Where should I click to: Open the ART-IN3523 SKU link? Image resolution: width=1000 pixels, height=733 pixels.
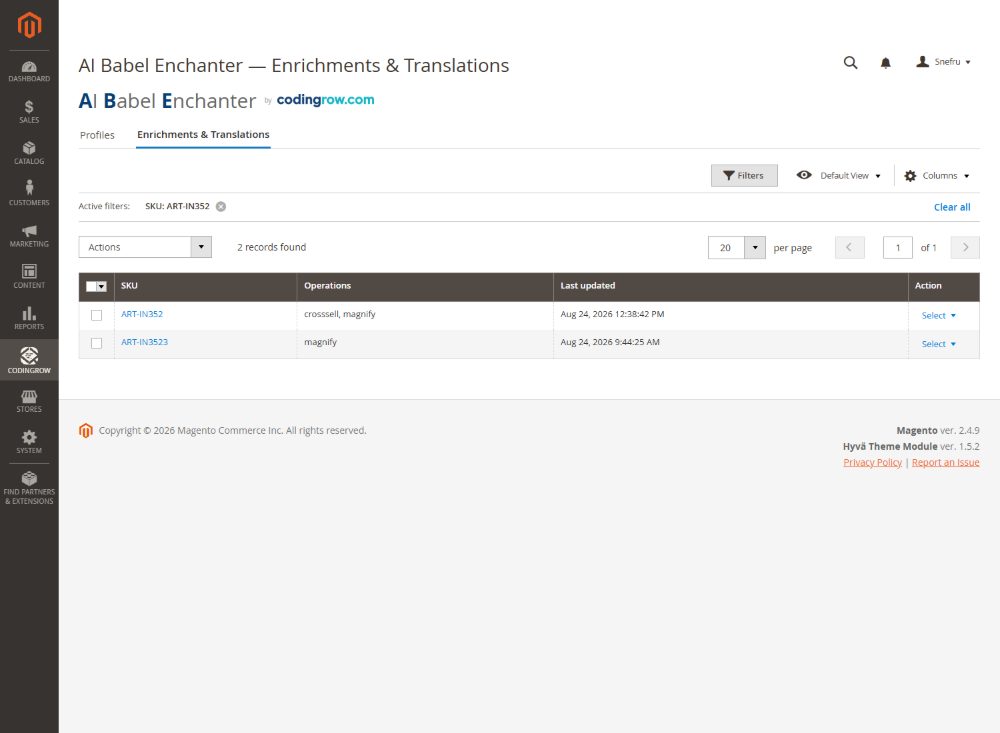click(144, 342)
